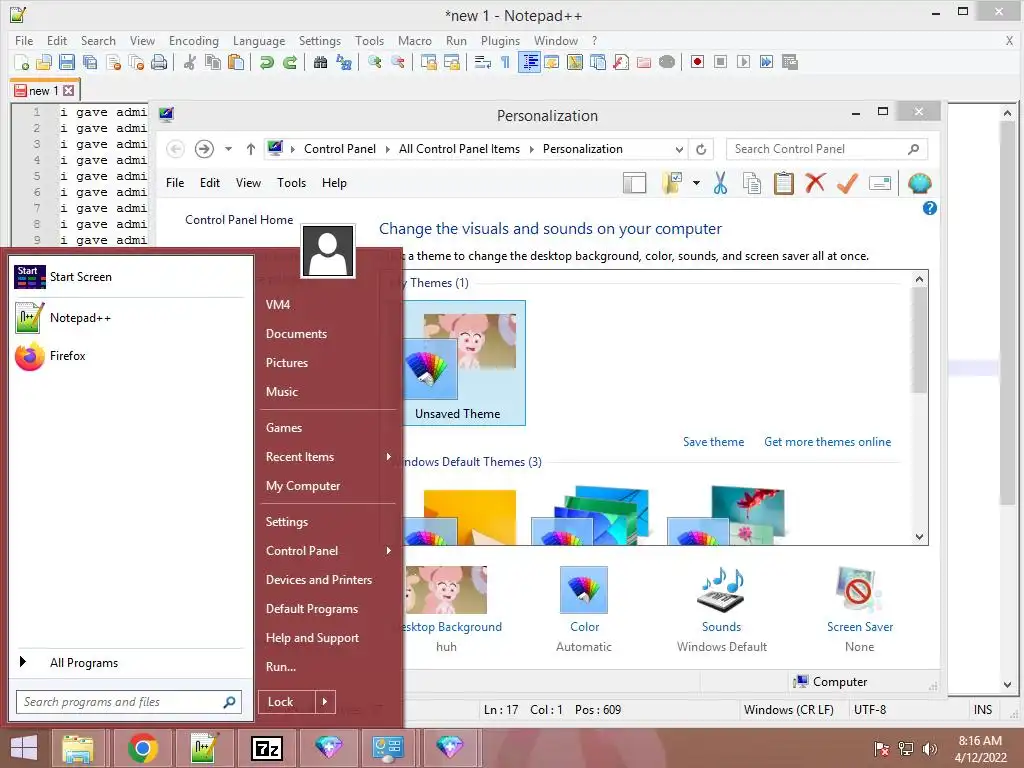Open the View menu in Personalization window
Viewport: 1024px width, 768px height.
click(x=248, y=183)
